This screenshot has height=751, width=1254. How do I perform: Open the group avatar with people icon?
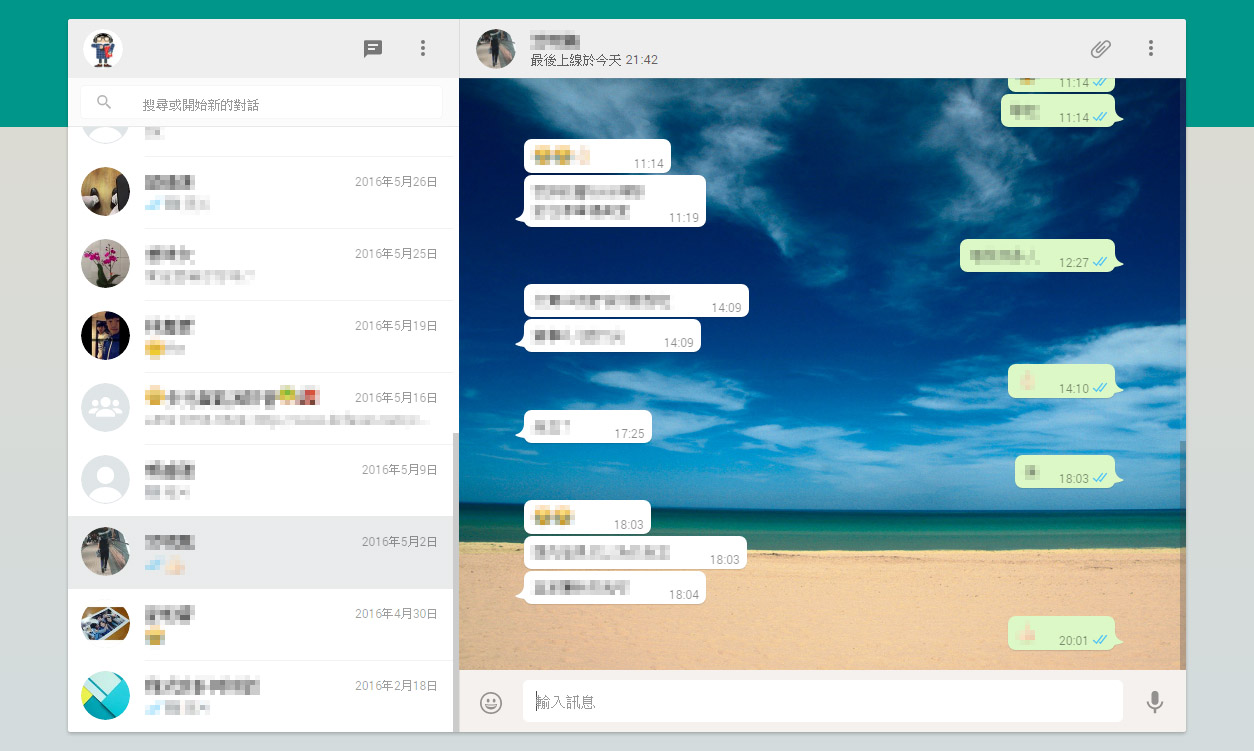coord(105,408)
